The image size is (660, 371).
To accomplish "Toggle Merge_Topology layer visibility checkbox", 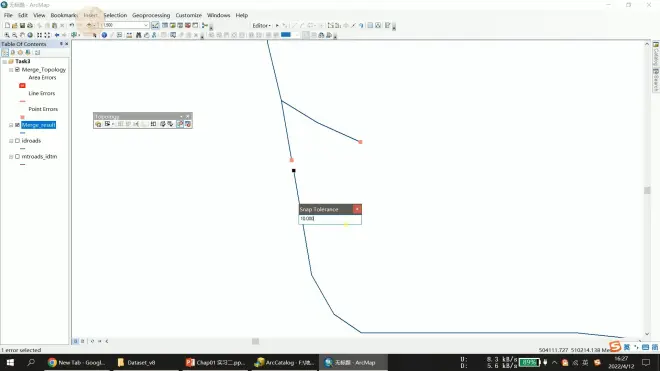I will click(17, 69).
